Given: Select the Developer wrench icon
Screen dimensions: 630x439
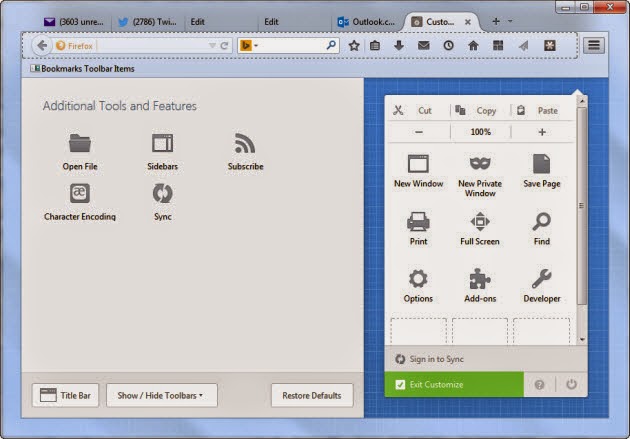Looking at the screenshot, I should coord(542,279).
